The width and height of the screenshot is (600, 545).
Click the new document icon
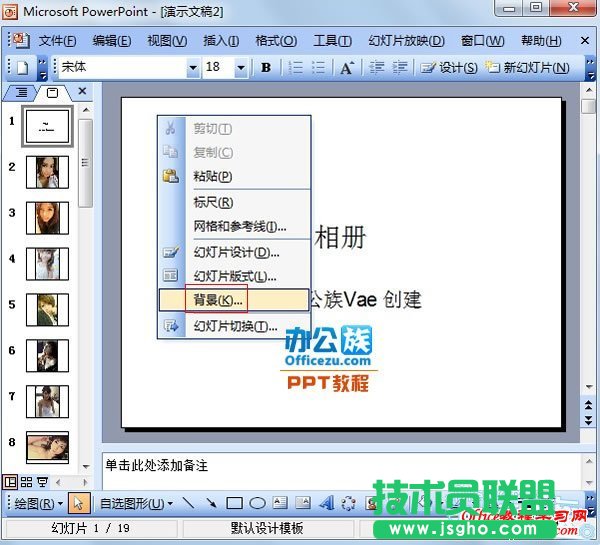tap(22, 68)
